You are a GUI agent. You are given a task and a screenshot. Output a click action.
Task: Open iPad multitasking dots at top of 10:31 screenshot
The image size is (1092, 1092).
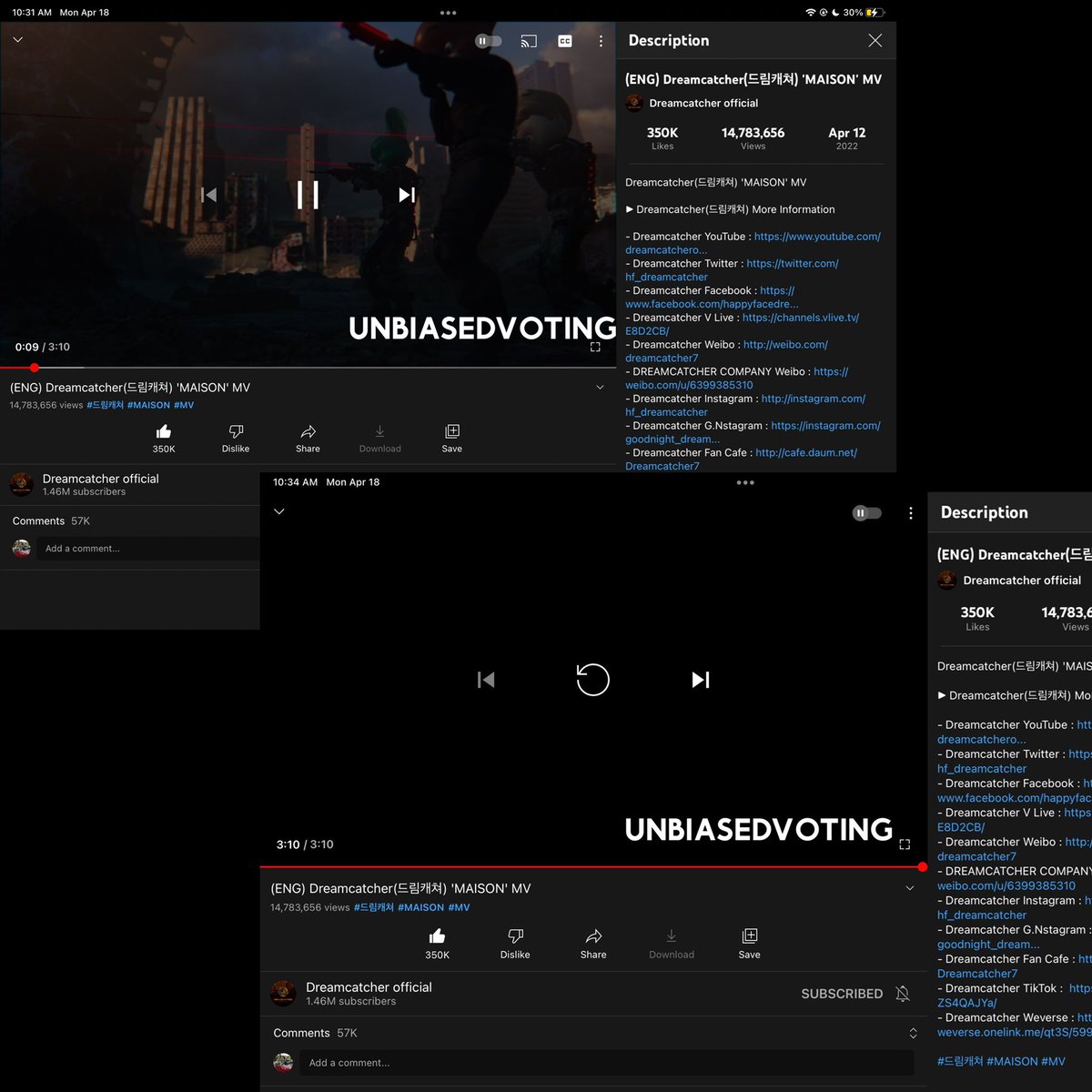[x=448, y=13]
